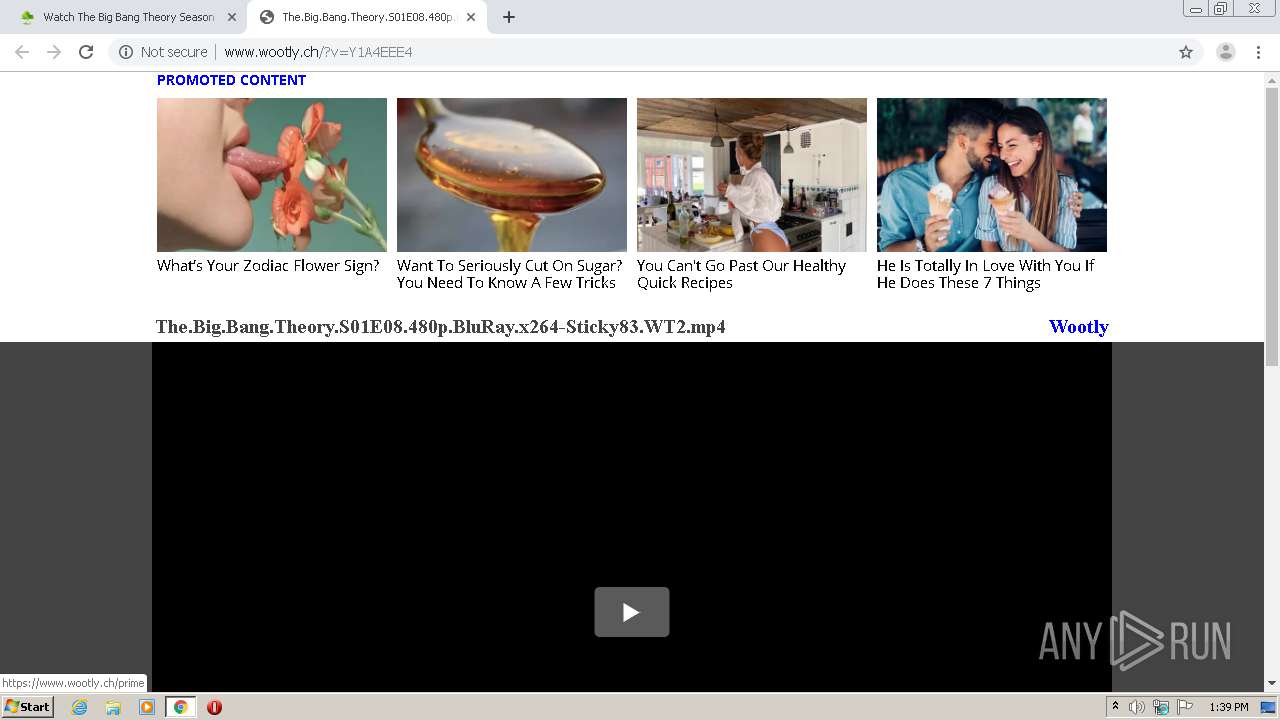
Task: Open the volume speaker tray icon
Action: click(1137, 707)
